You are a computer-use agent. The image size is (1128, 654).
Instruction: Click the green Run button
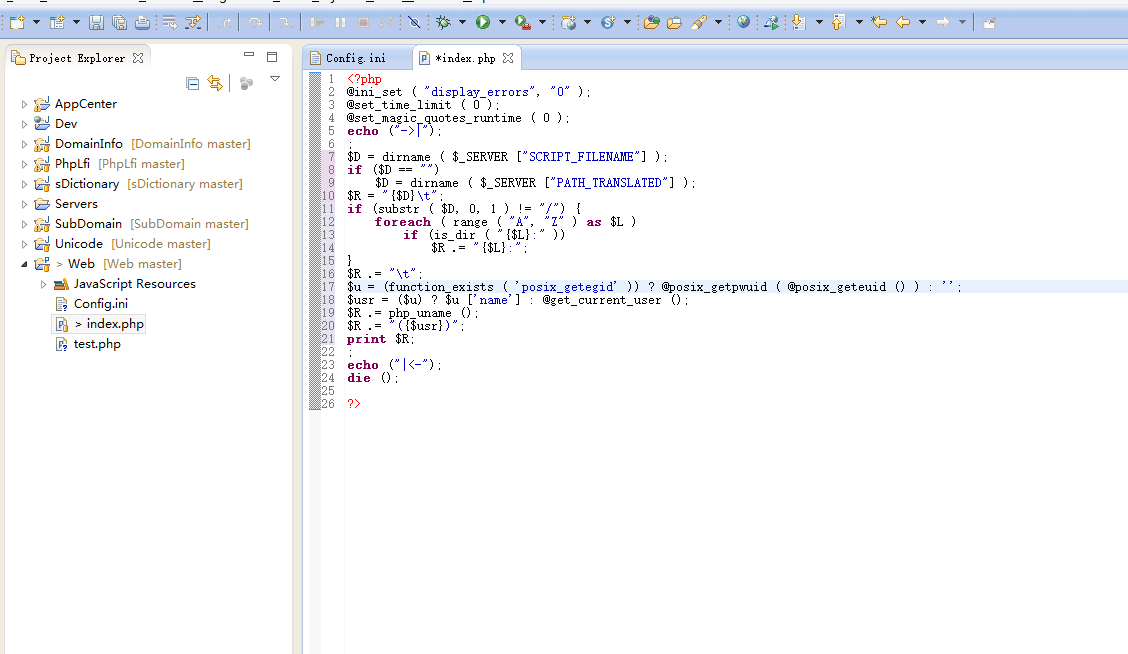tap(483, 22)
